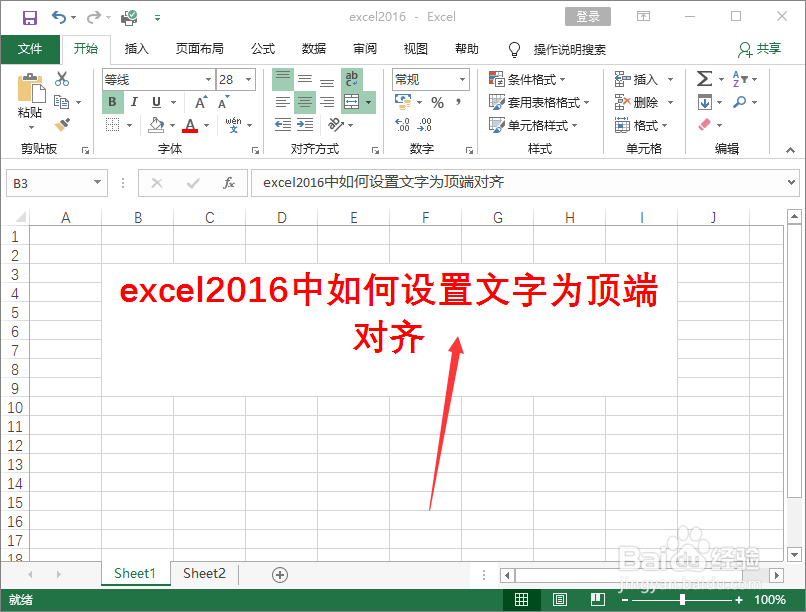Switch to the Sheet2 worksheet tab
Viewport: 806px width, 612px height.
pos(204,573)
